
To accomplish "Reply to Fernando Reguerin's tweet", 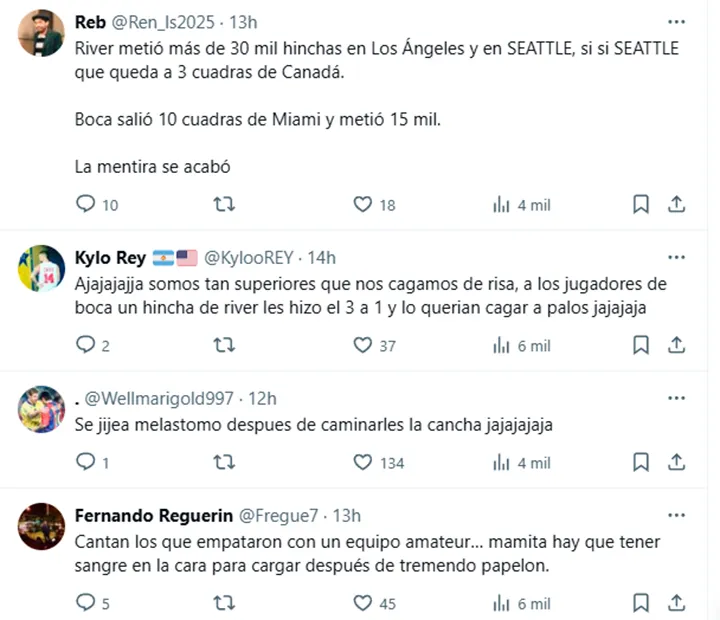I will point(86,603).
